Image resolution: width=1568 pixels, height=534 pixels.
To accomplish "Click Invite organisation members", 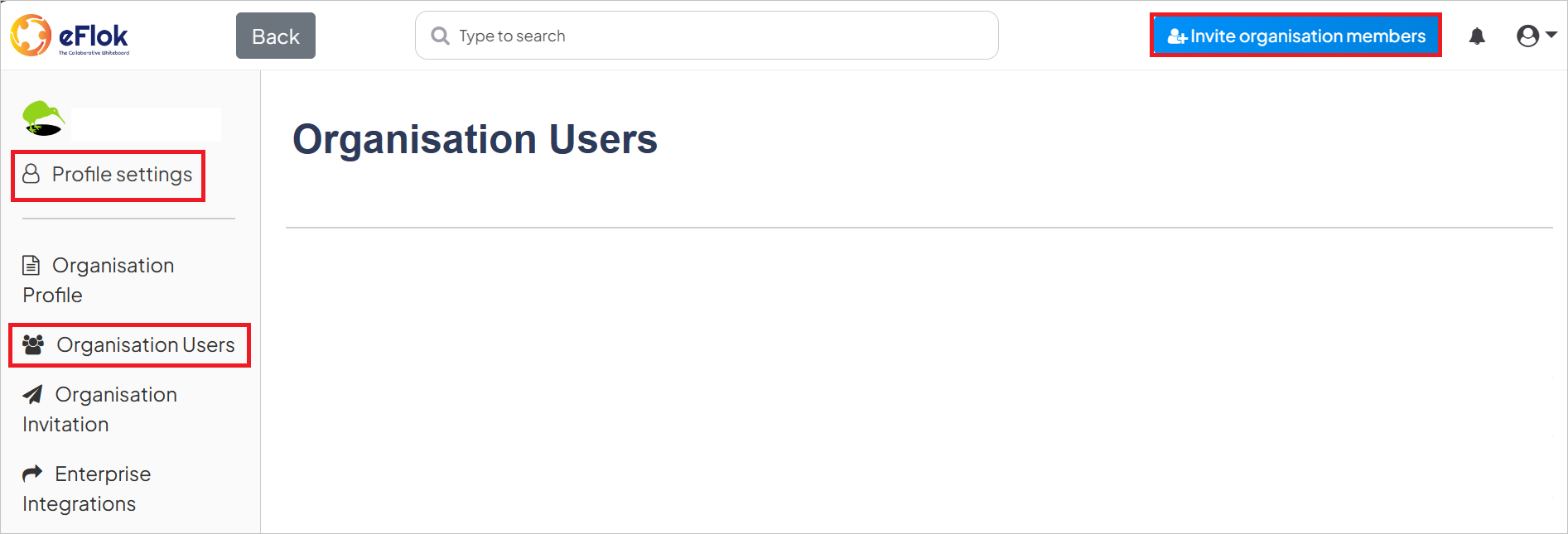I will pos(1296,36).
